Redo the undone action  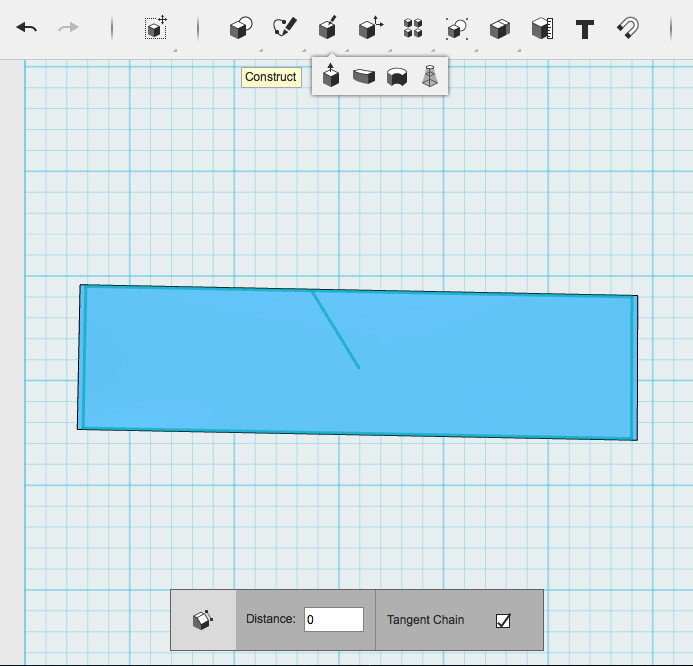click(69, 28)
